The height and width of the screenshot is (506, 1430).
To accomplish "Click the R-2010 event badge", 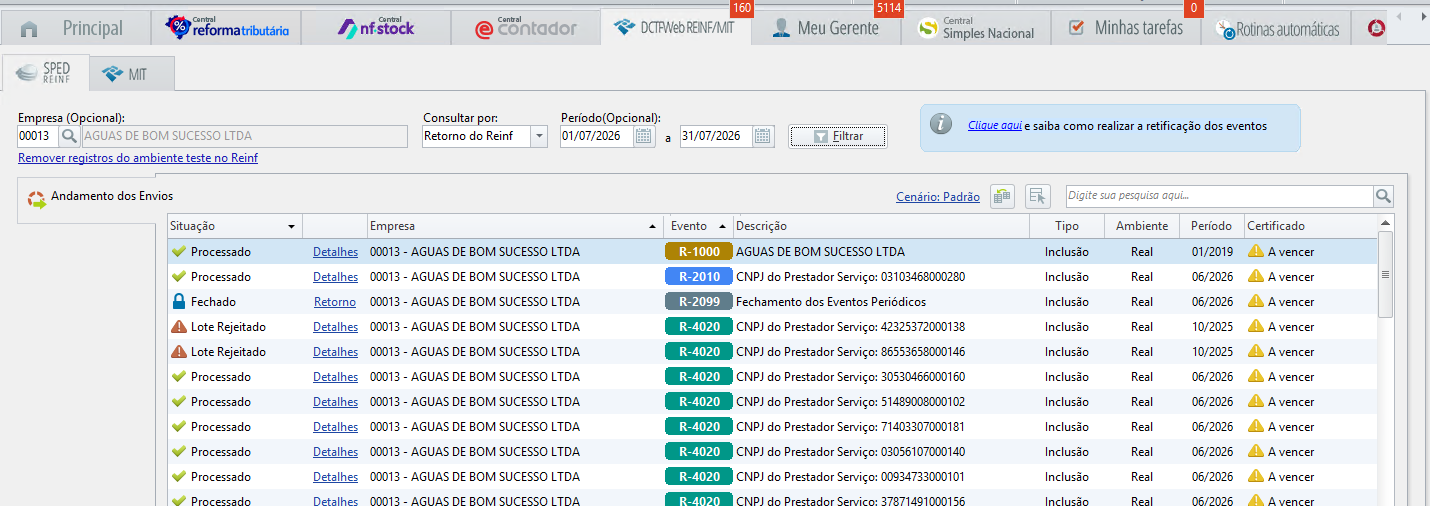I will [699, 277].
